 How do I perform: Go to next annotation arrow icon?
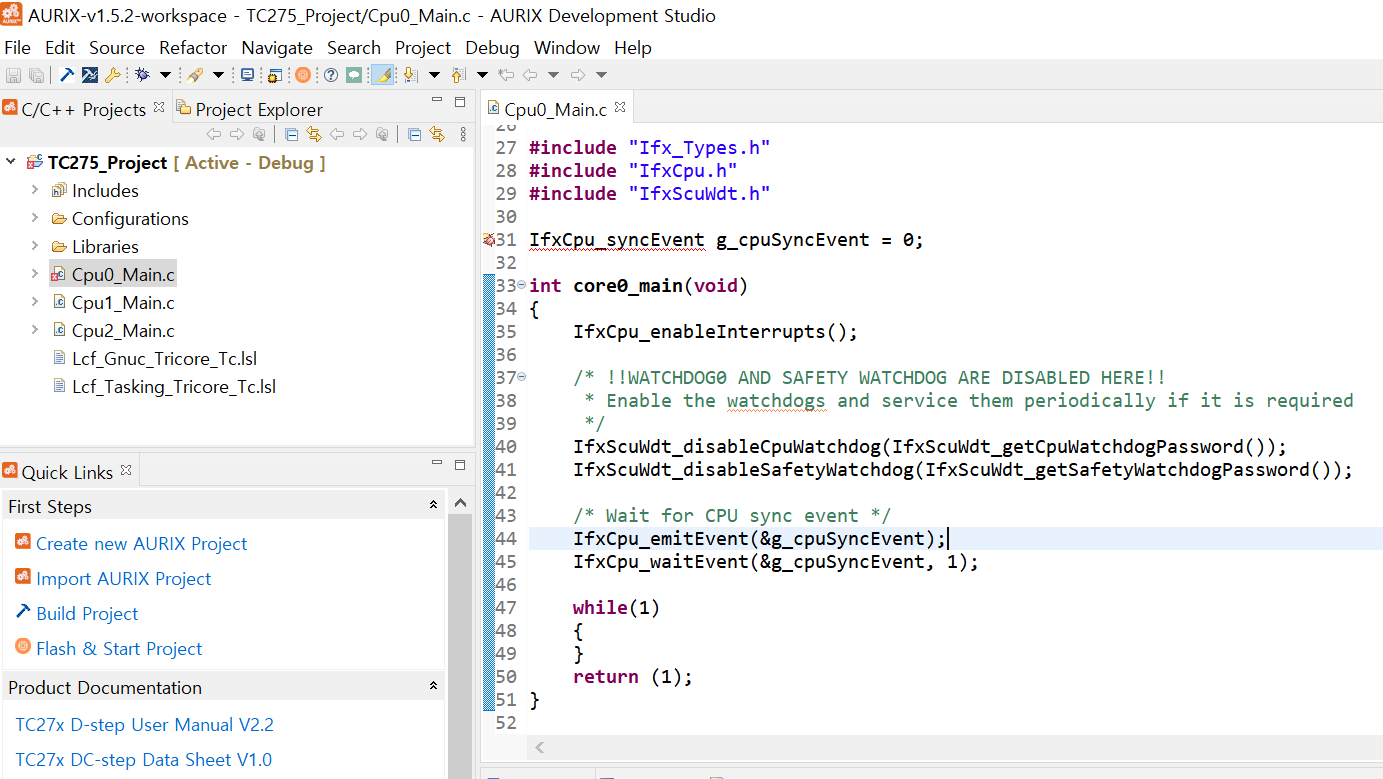coord(410,75)
